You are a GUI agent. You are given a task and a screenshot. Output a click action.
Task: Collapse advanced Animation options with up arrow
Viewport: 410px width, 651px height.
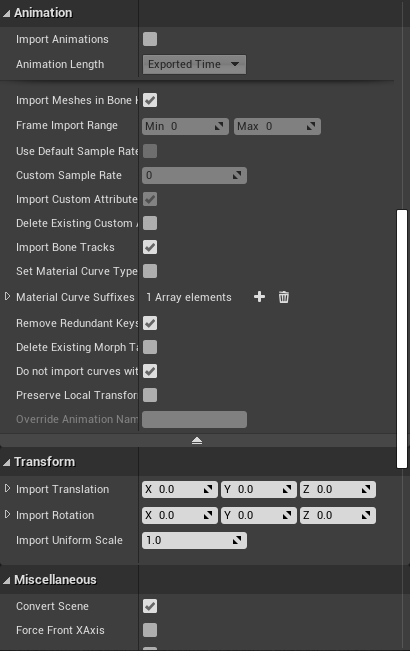[x=197, y=441]
